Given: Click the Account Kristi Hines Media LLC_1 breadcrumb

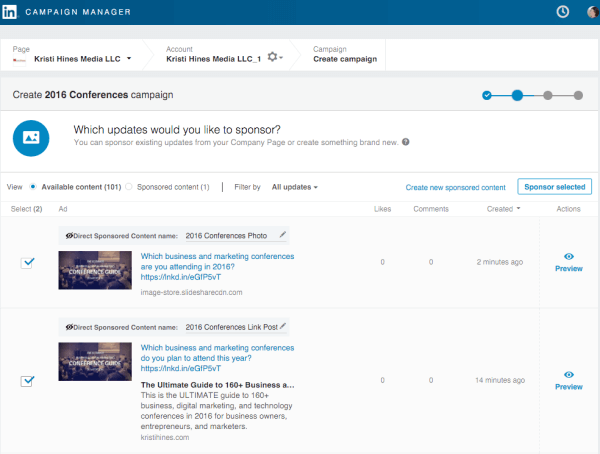Looking at the screenshot, I should [x=214, y=59].
